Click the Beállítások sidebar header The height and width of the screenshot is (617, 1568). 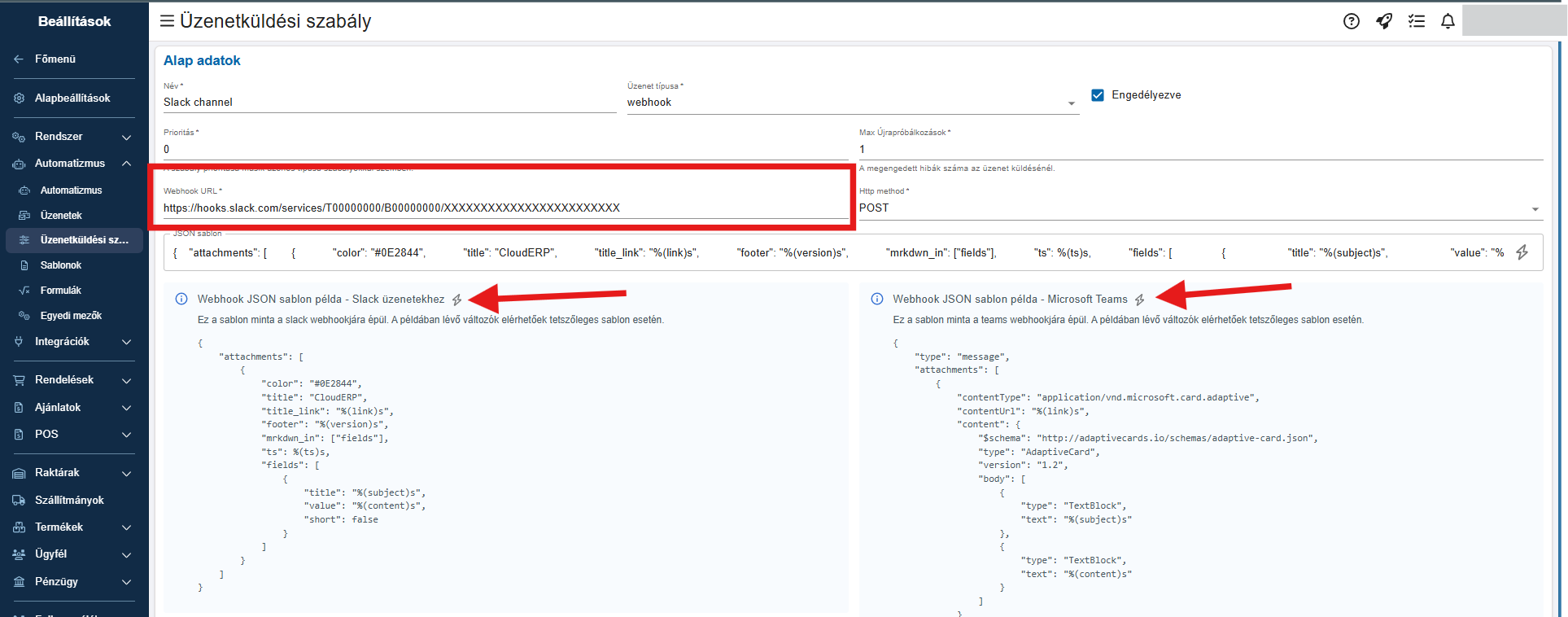click(x=74, y=22)
